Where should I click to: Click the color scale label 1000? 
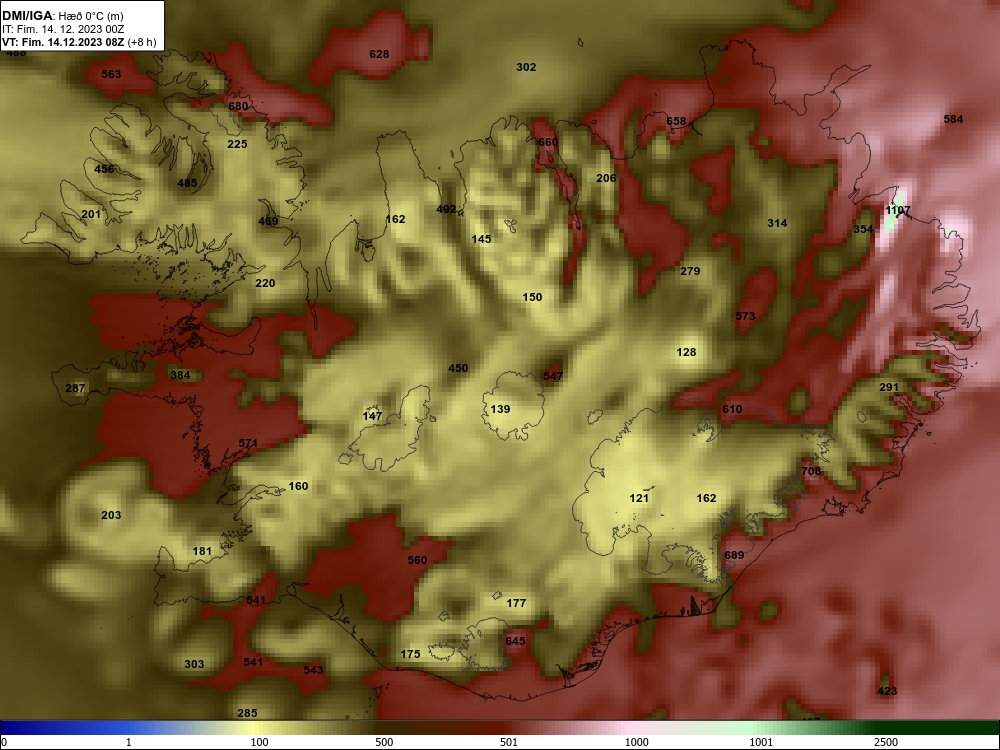(636, 742)
